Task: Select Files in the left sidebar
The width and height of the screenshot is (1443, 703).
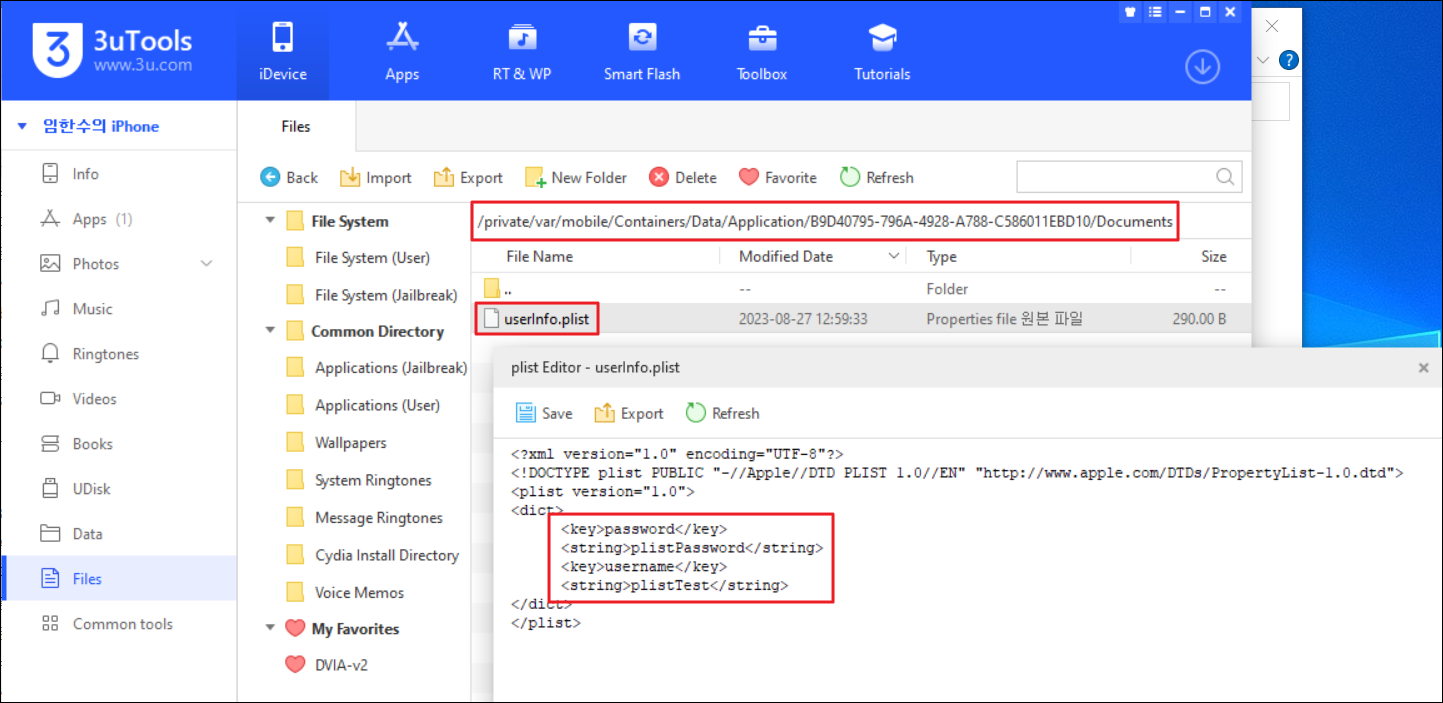Action: (119, 579)
